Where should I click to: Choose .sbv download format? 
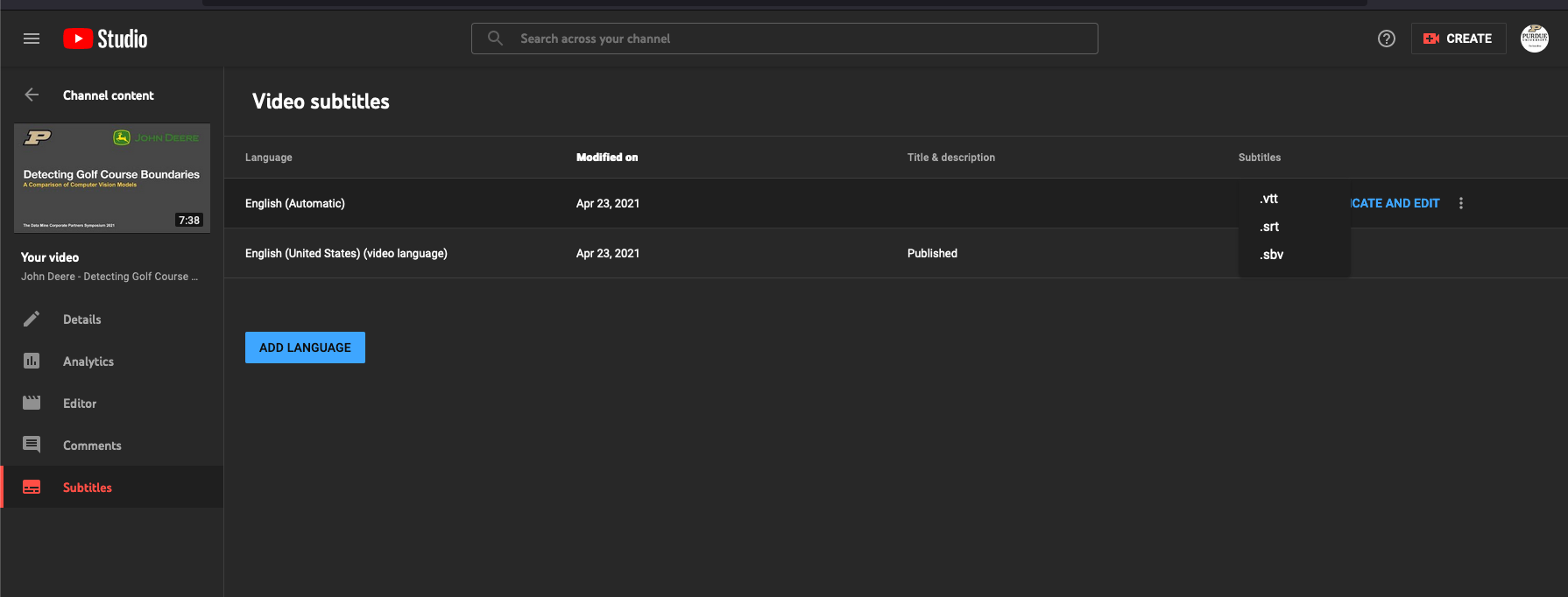pyautogui.click(x=1271, y=255)
